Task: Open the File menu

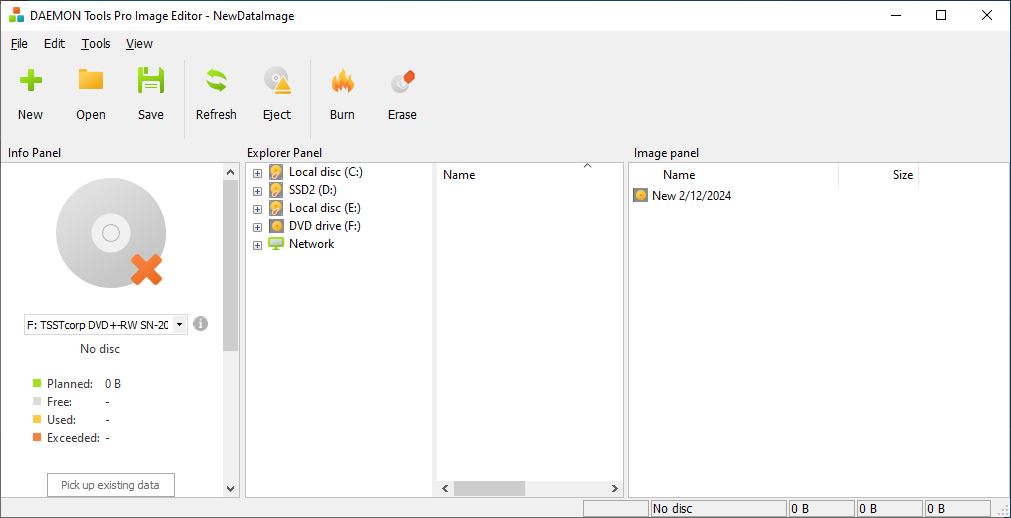Action: click(19, 44)
